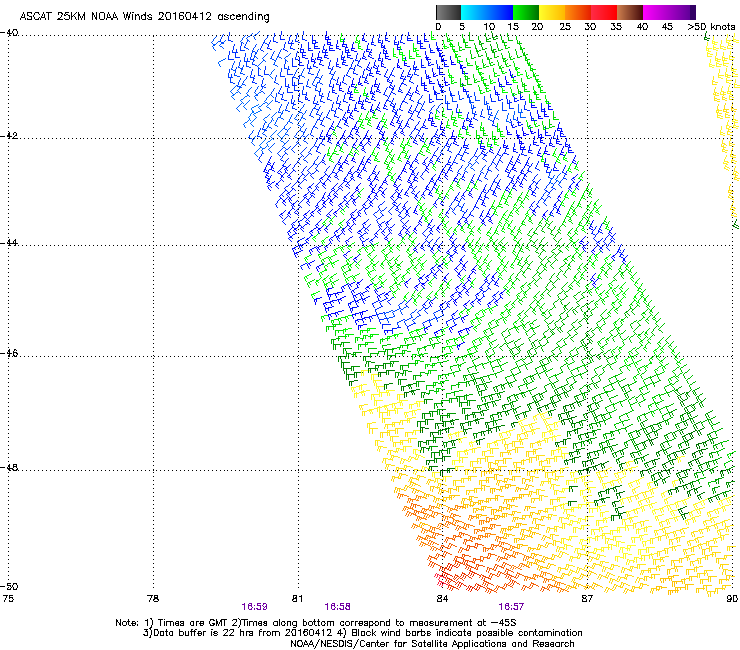Click the longitude label 87

[x=587, y=599]
